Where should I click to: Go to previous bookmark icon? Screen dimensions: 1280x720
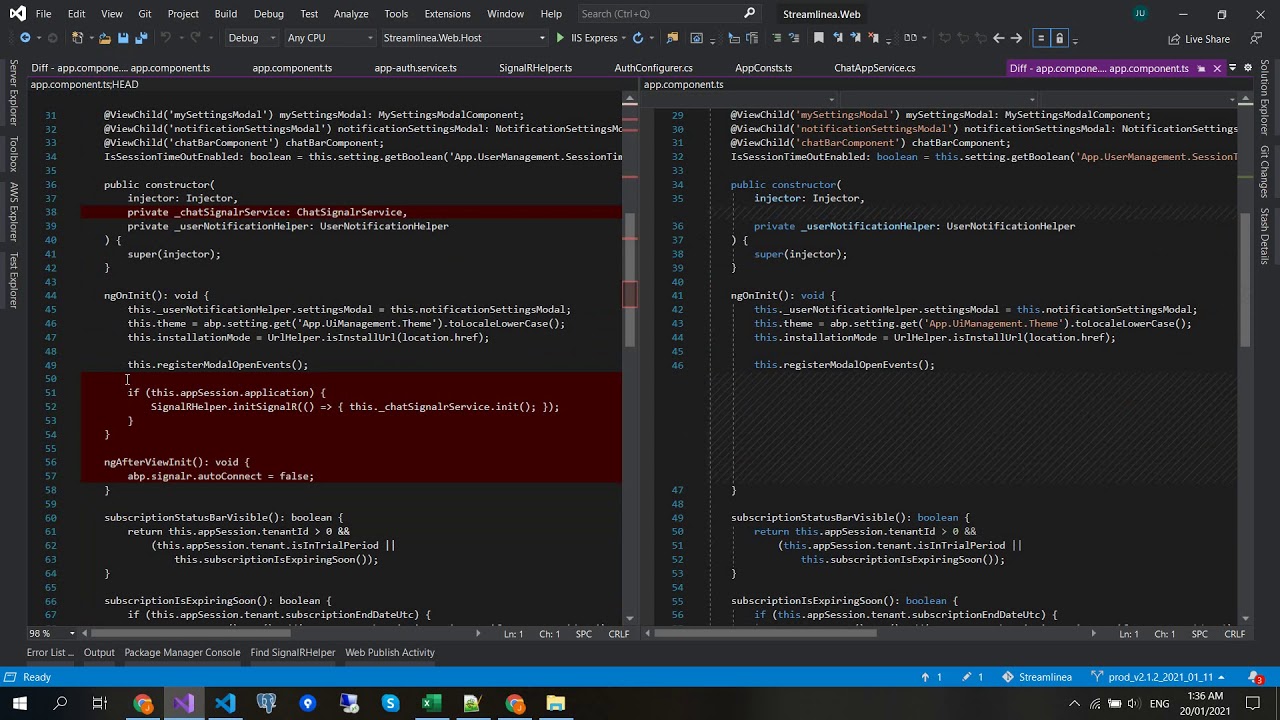point(837,38)
